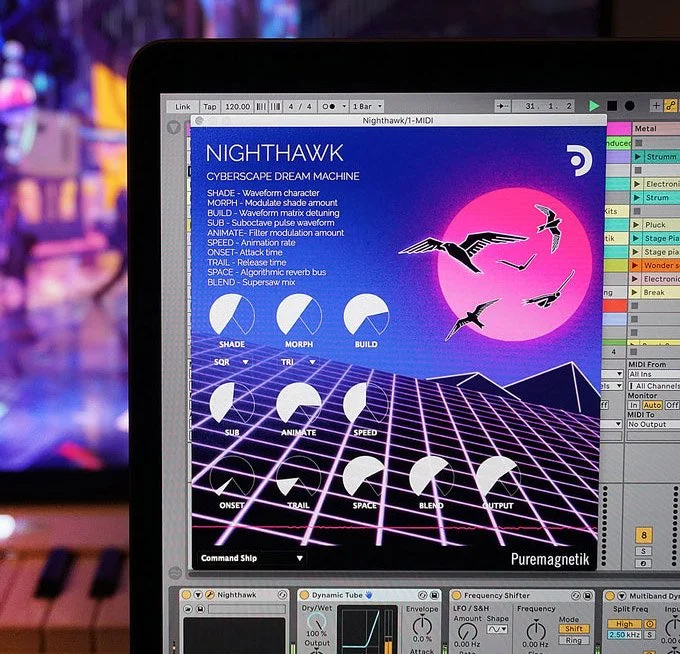Toggle the Frequency Shifter device activator

tap(456, 595)
